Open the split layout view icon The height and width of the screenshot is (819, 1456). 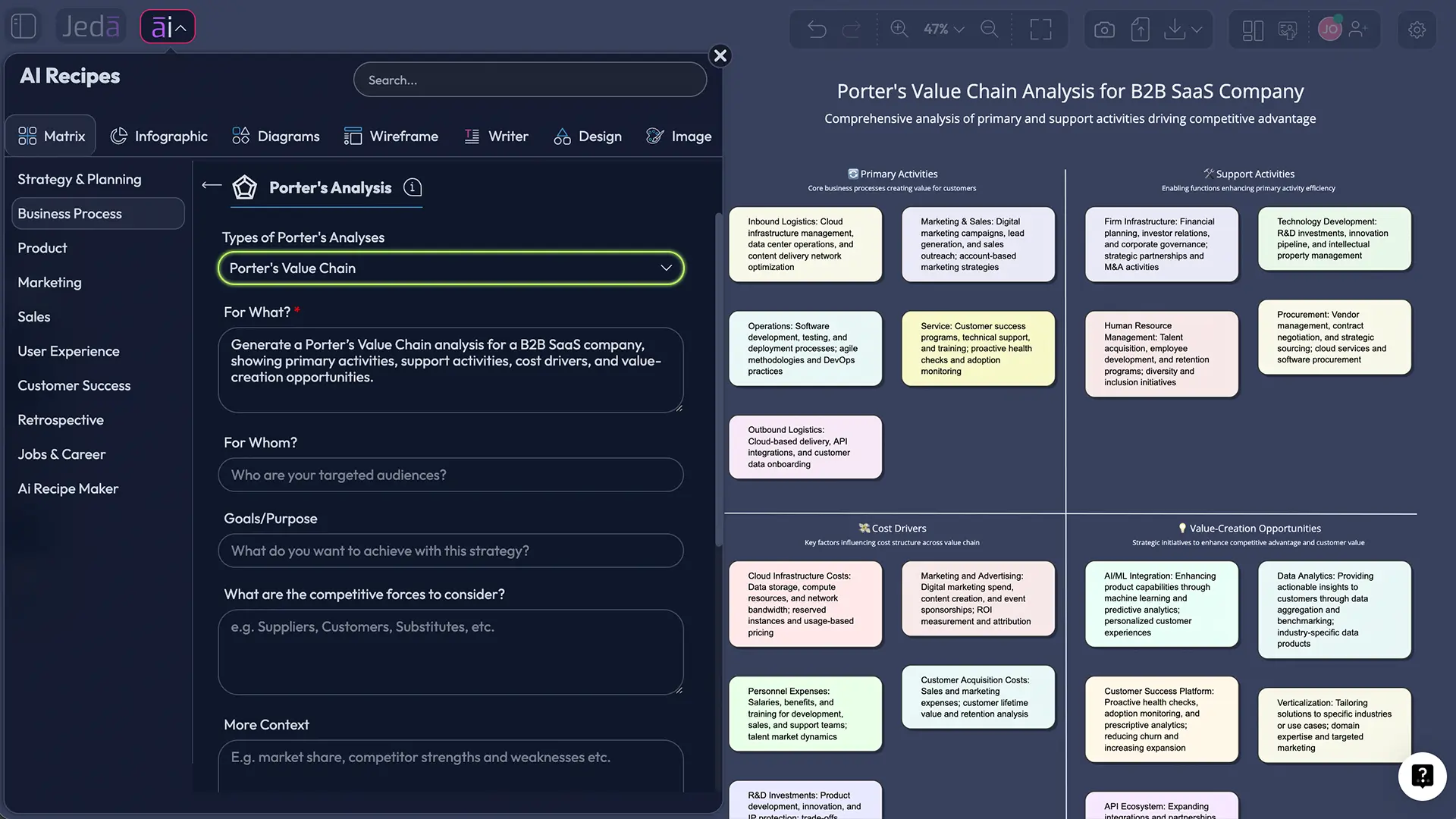[x=1253, y=30]
